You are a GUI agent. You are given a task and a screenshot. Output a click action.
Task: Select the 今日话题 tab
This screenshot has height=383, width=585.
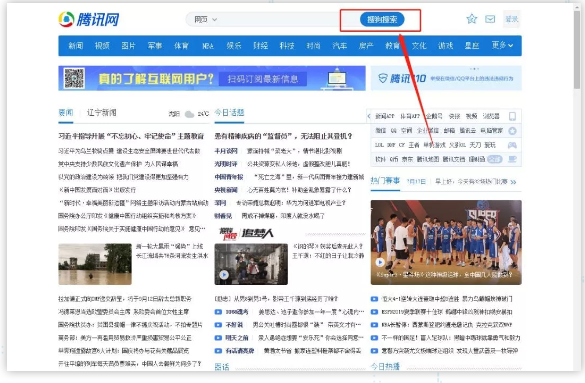coord(229,113)
